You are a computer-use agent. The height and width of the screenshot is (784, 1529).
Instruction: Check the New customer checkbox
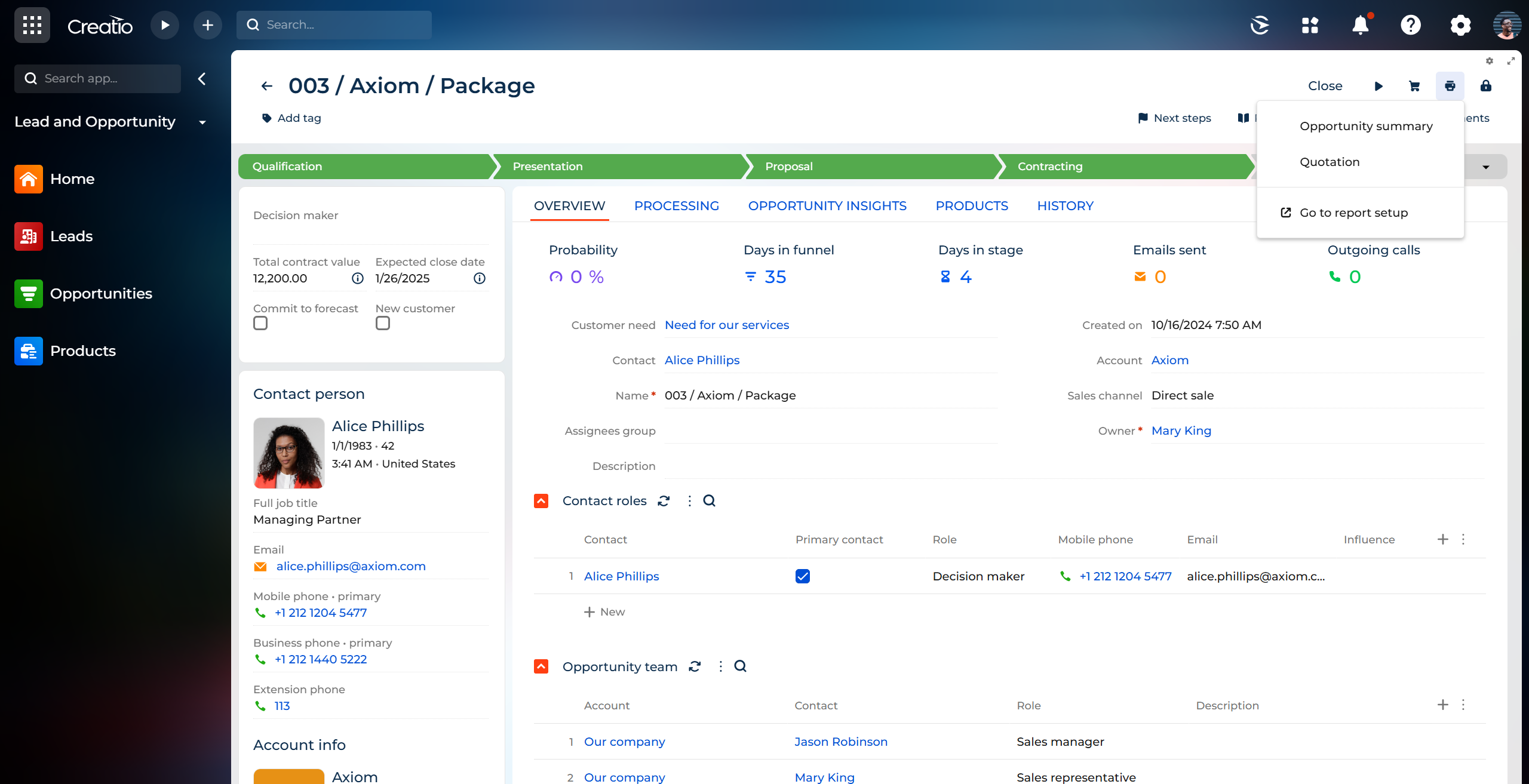tap(383, 324)
